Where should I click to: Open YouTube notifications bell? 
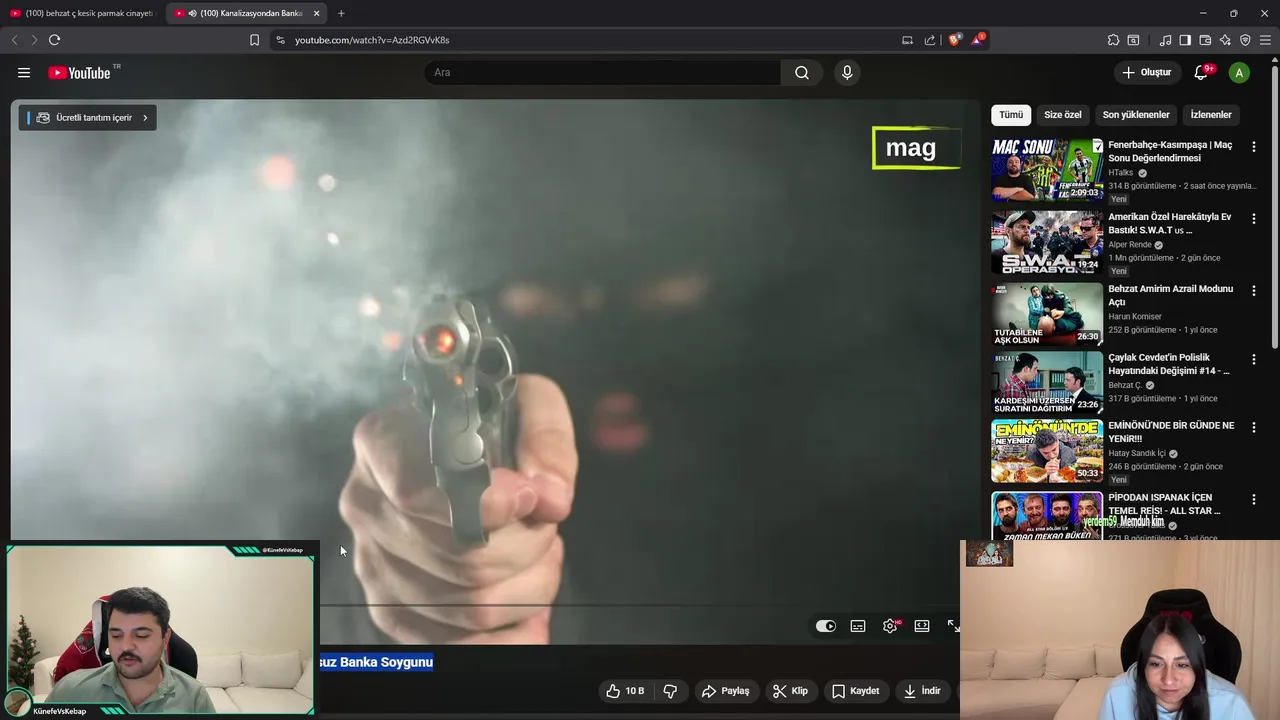coord(1202,72)
